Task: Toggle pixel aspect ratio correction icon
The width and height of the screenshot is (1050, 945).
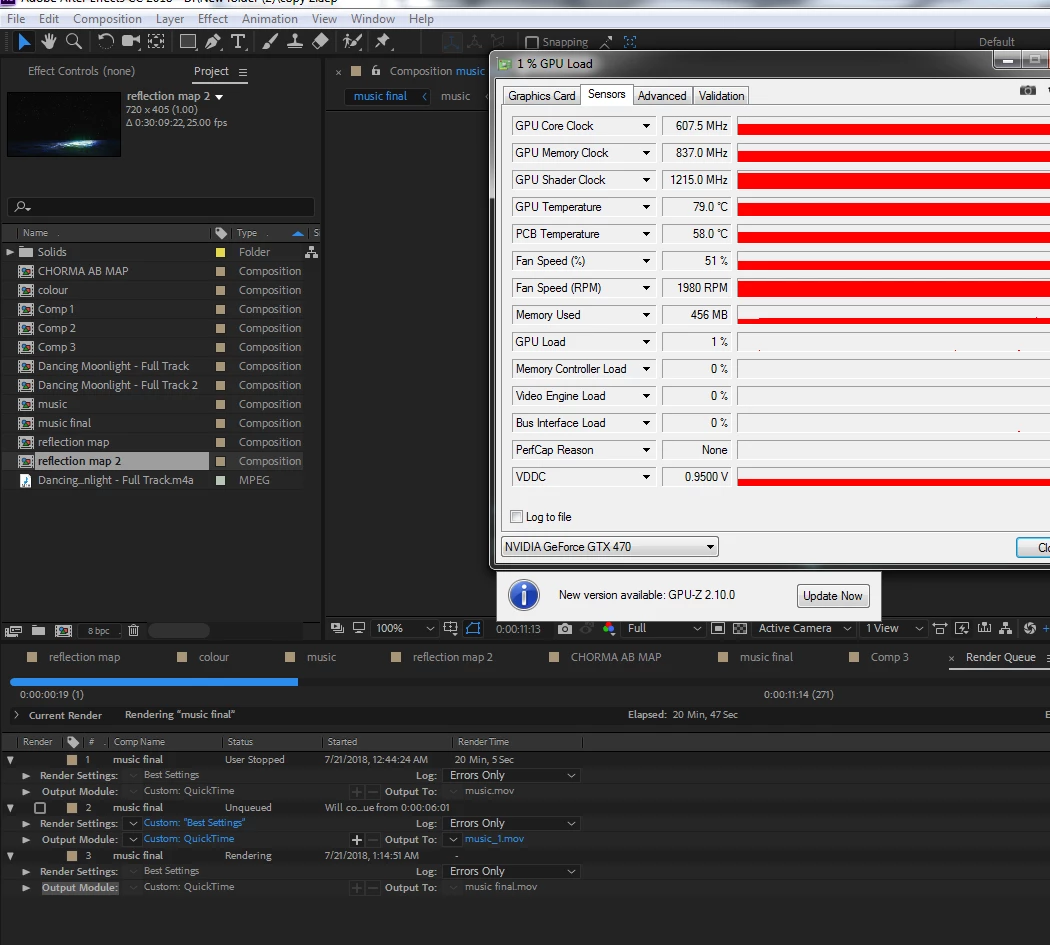Action: click(x=940, y=628)
